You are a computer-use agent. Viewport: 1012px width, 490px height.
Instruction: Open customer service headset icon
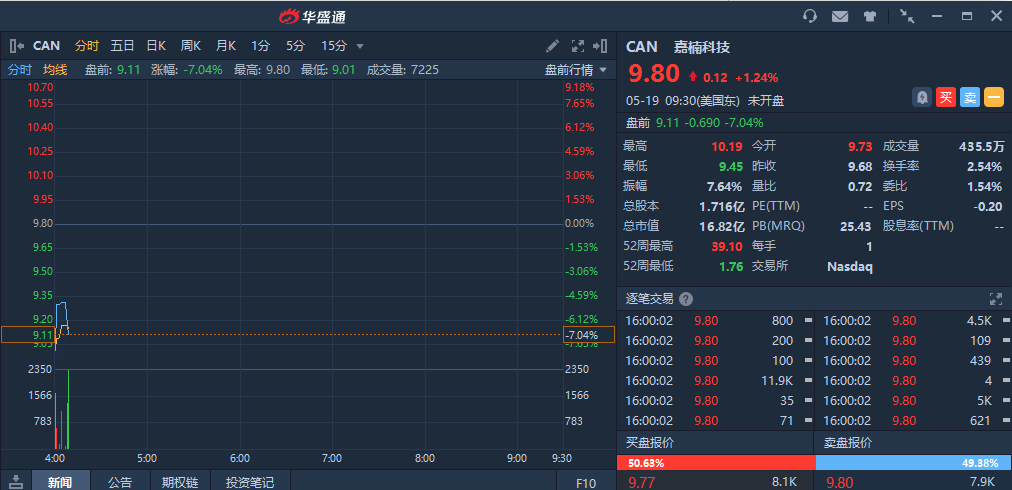click(x=810, y=16)
